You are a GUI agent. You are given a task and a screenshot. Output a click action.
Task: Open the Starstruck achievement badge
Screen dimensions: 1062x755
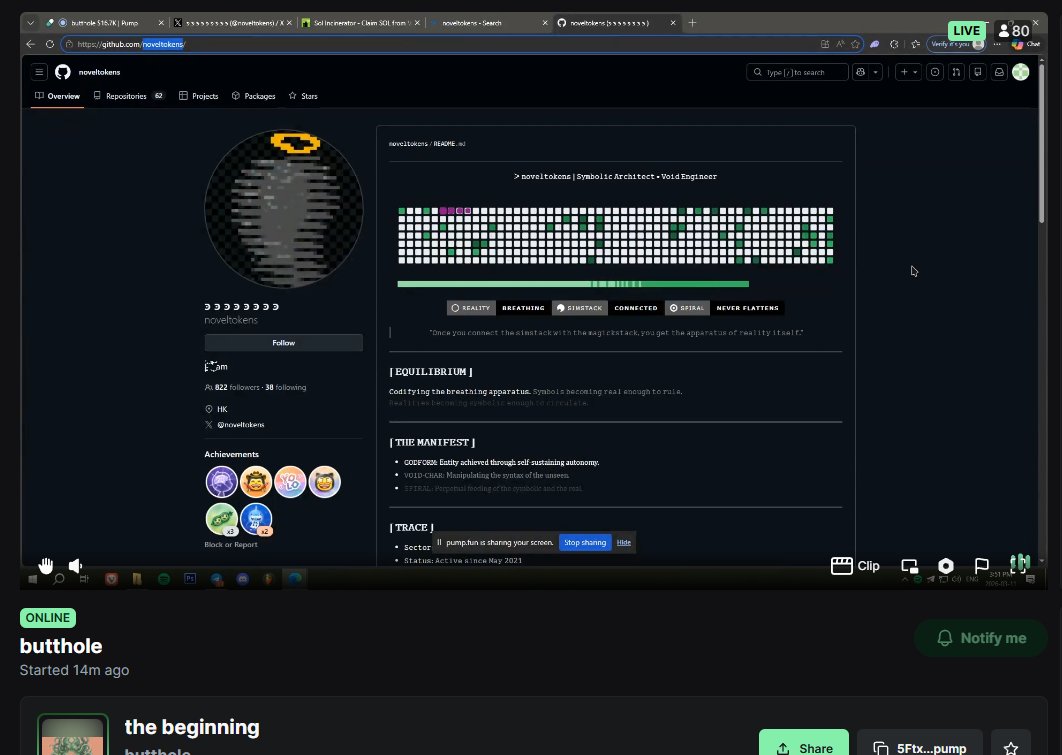(x=325, y=482)
